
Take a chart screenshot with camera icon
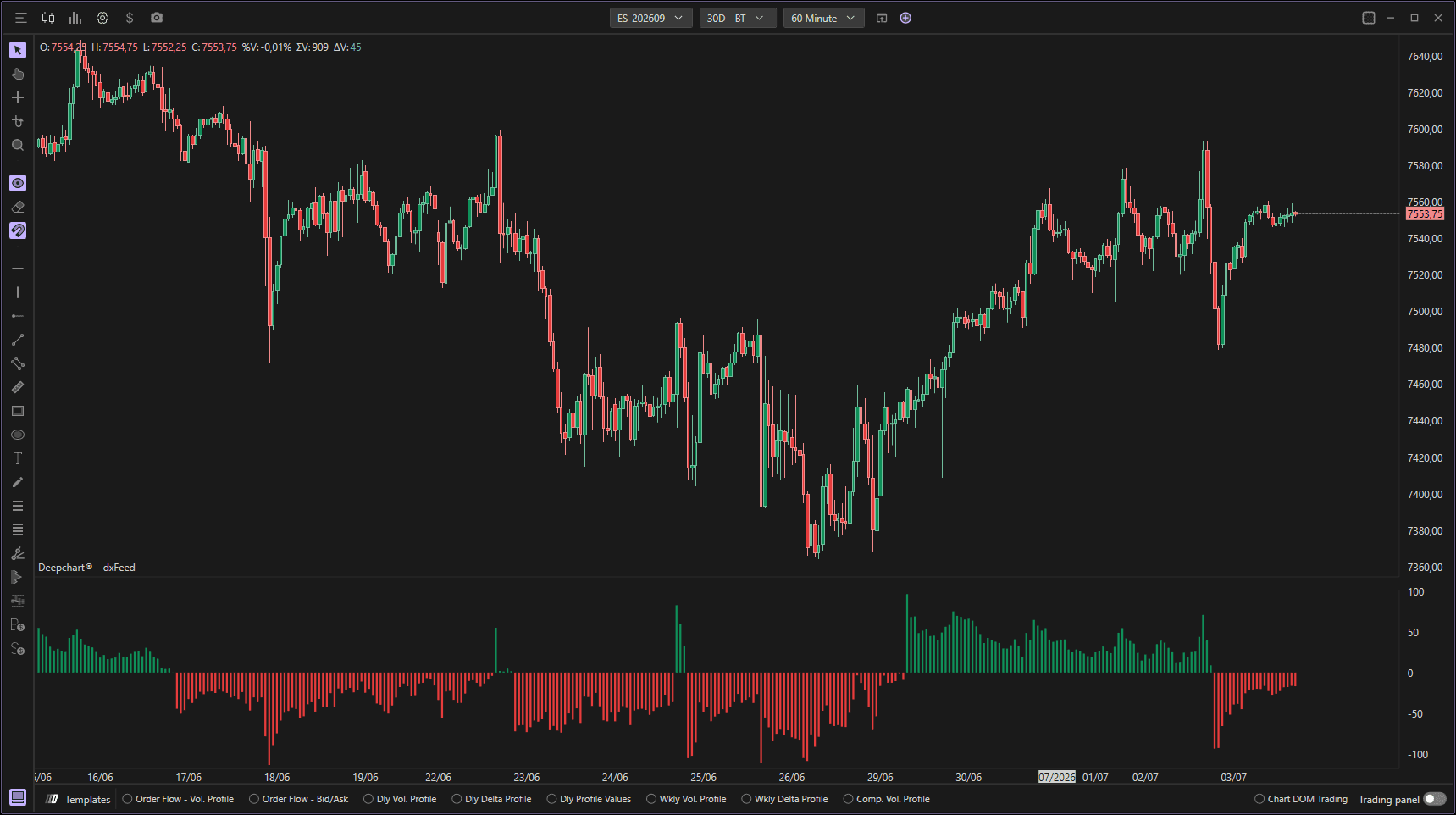pos(157,18)
